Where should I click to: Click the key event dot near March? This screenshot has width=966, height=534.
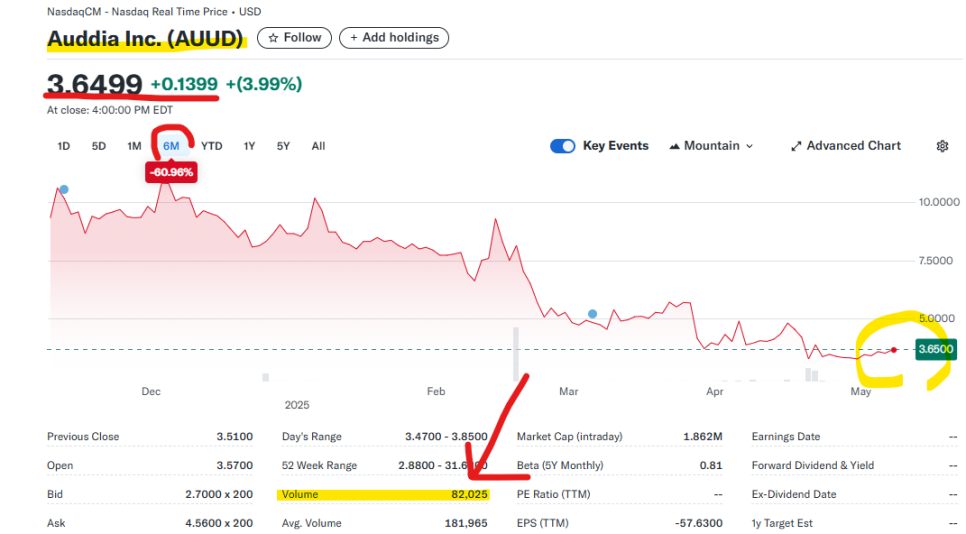tap(592, 314)
